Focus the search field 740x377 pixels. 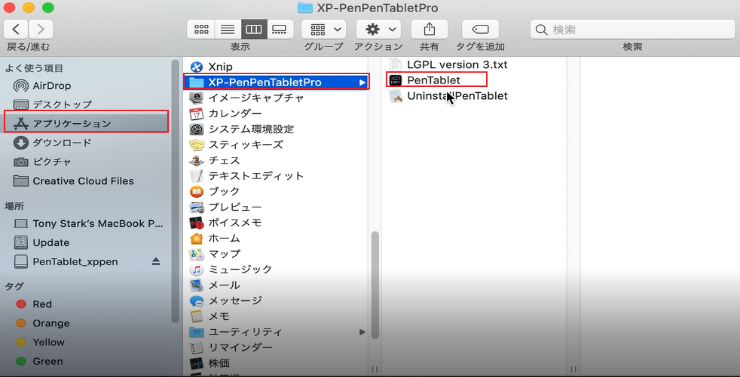pyautogui.click(x=632, y=30)
